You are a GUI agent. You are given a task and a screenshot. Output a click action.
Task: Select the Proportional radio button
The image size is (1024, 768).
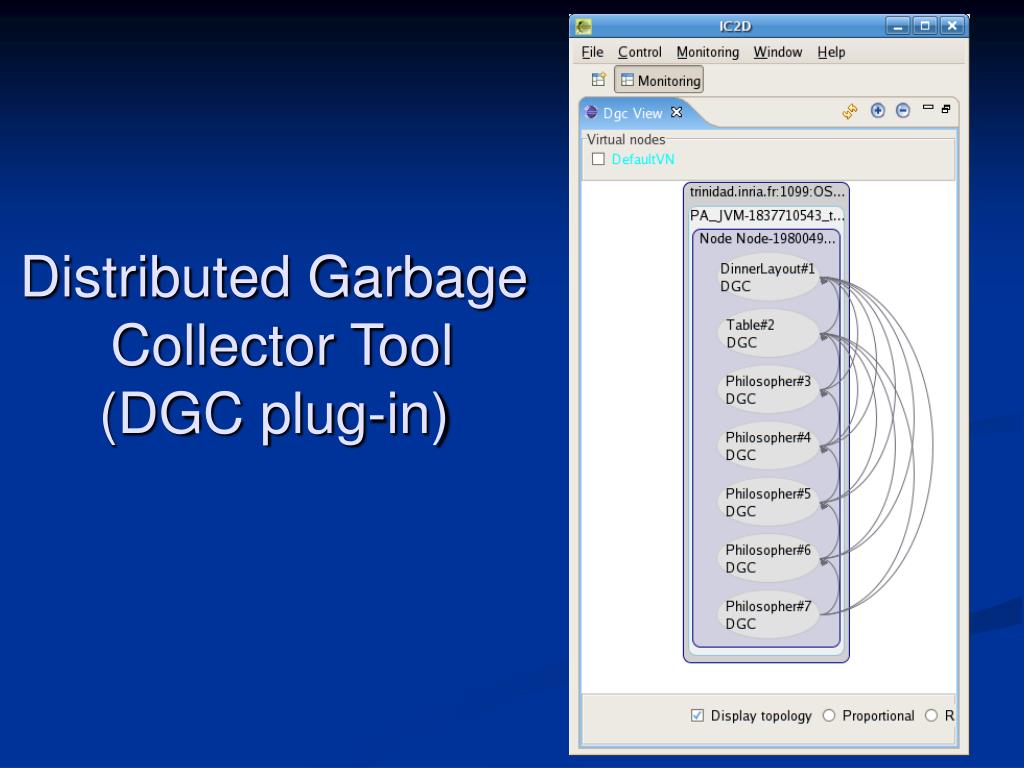[829, 715]
